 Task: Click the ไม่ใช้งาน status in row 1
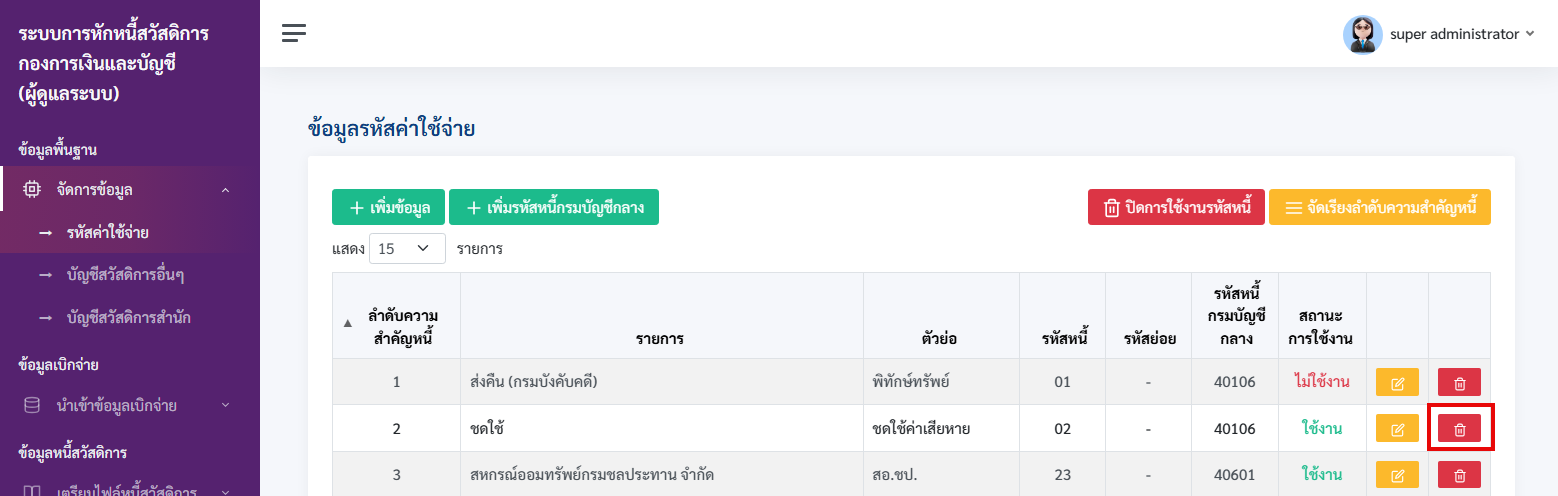click(1321, 381)
